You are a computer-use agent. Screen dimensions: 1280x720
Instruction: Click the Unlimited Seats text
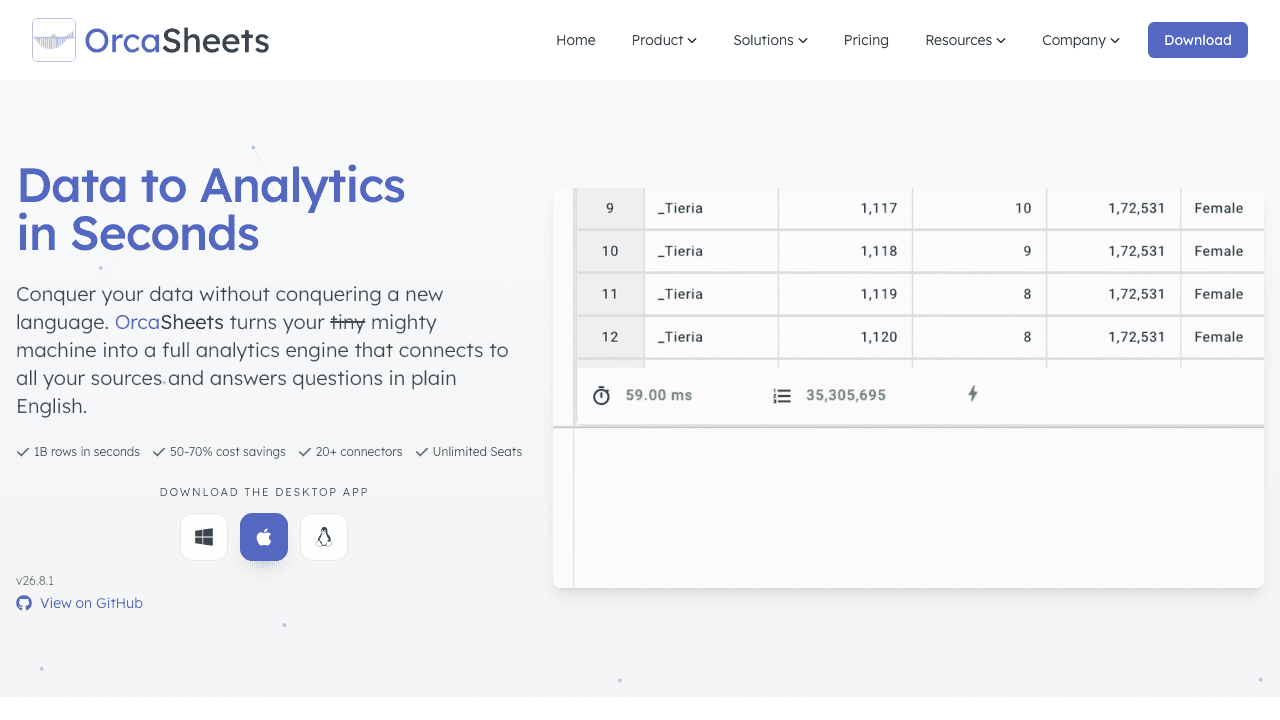pyautogui.click(x=477, y=452)
